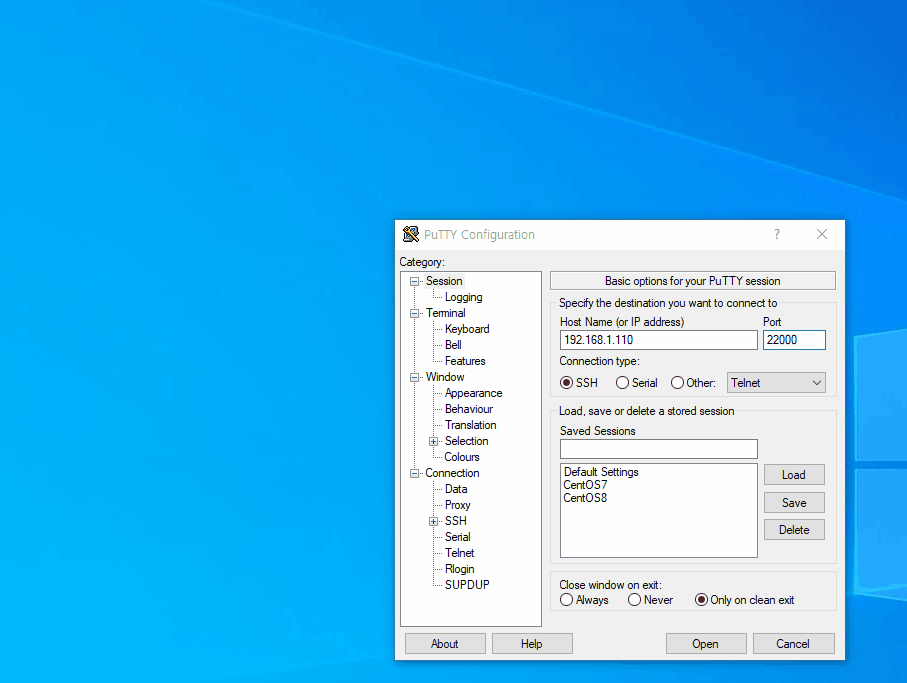Click the Cancel button

[793, 644]
